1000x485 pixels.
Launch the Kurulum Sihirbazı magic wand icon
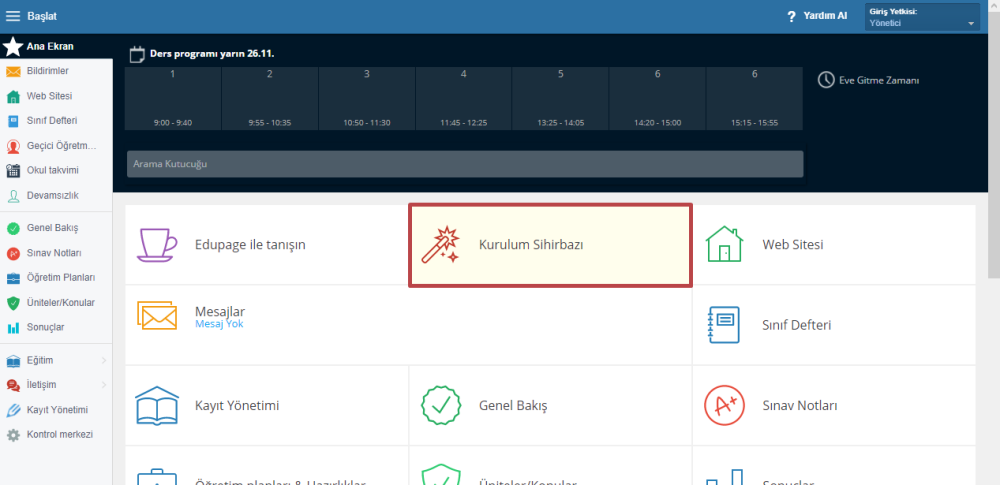[441, 244]
